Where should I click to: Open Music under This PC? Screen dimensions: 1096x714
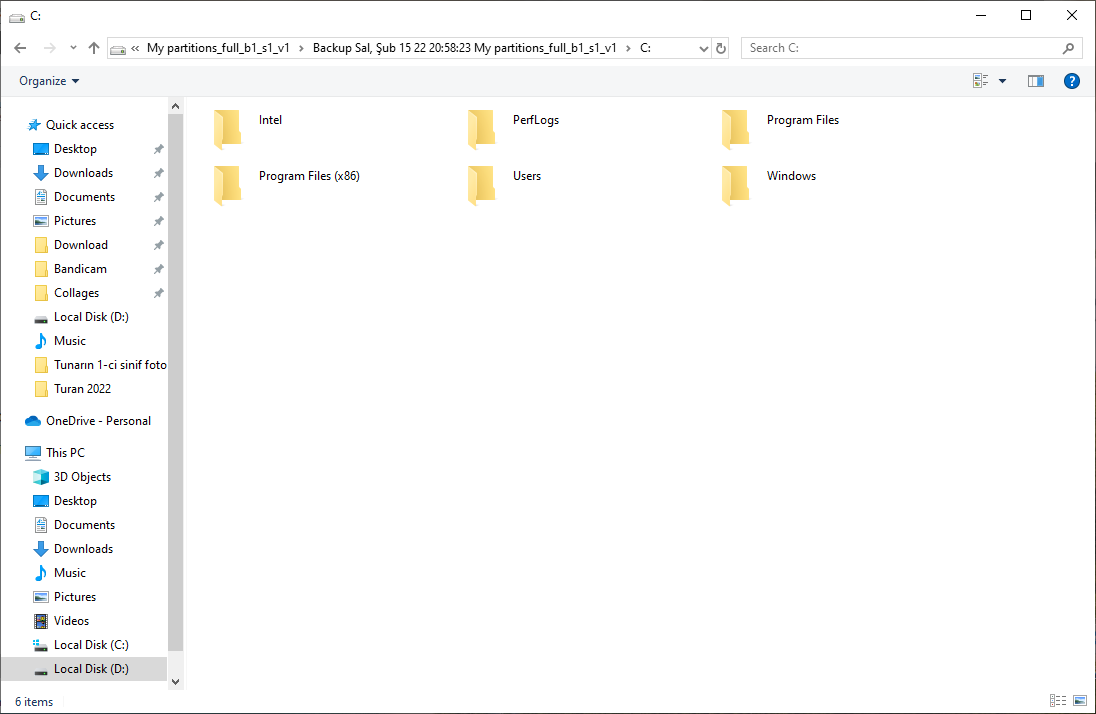tap(70, 573)
